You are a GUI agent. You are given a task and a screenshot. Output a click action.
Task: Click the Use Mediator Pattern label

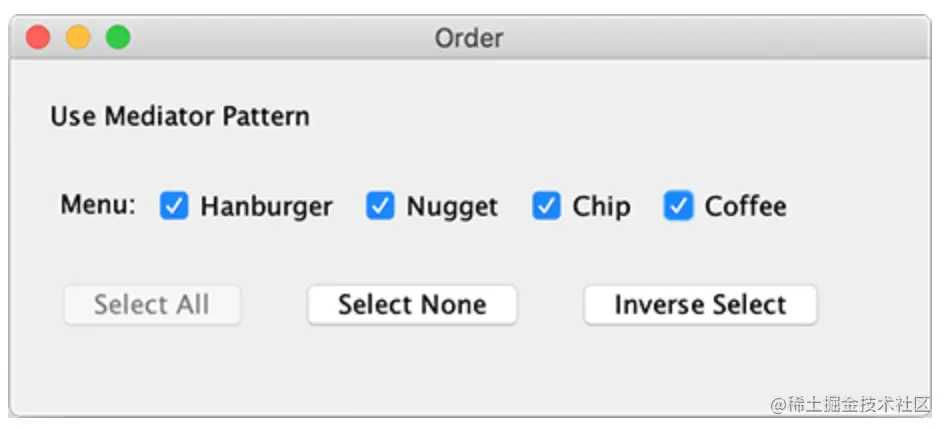[180, 116]
